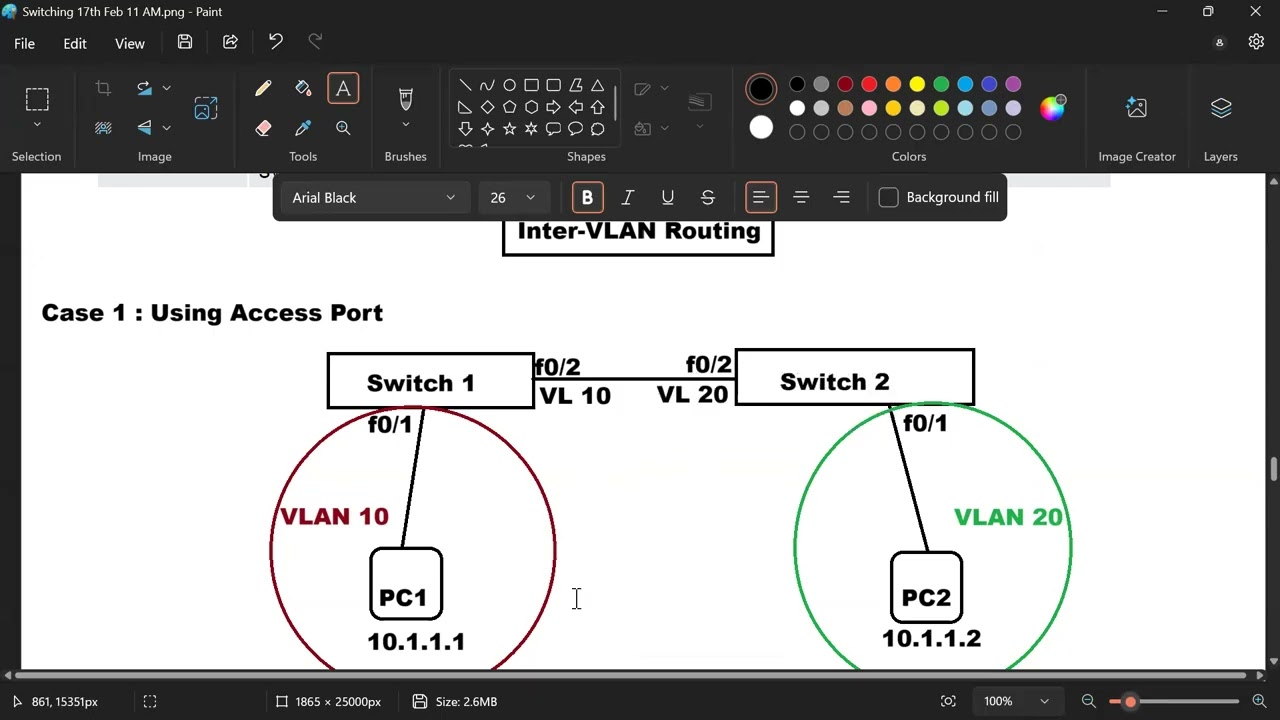
Task: Select the yellow color swatch
Action: click(x=917, y=84)
